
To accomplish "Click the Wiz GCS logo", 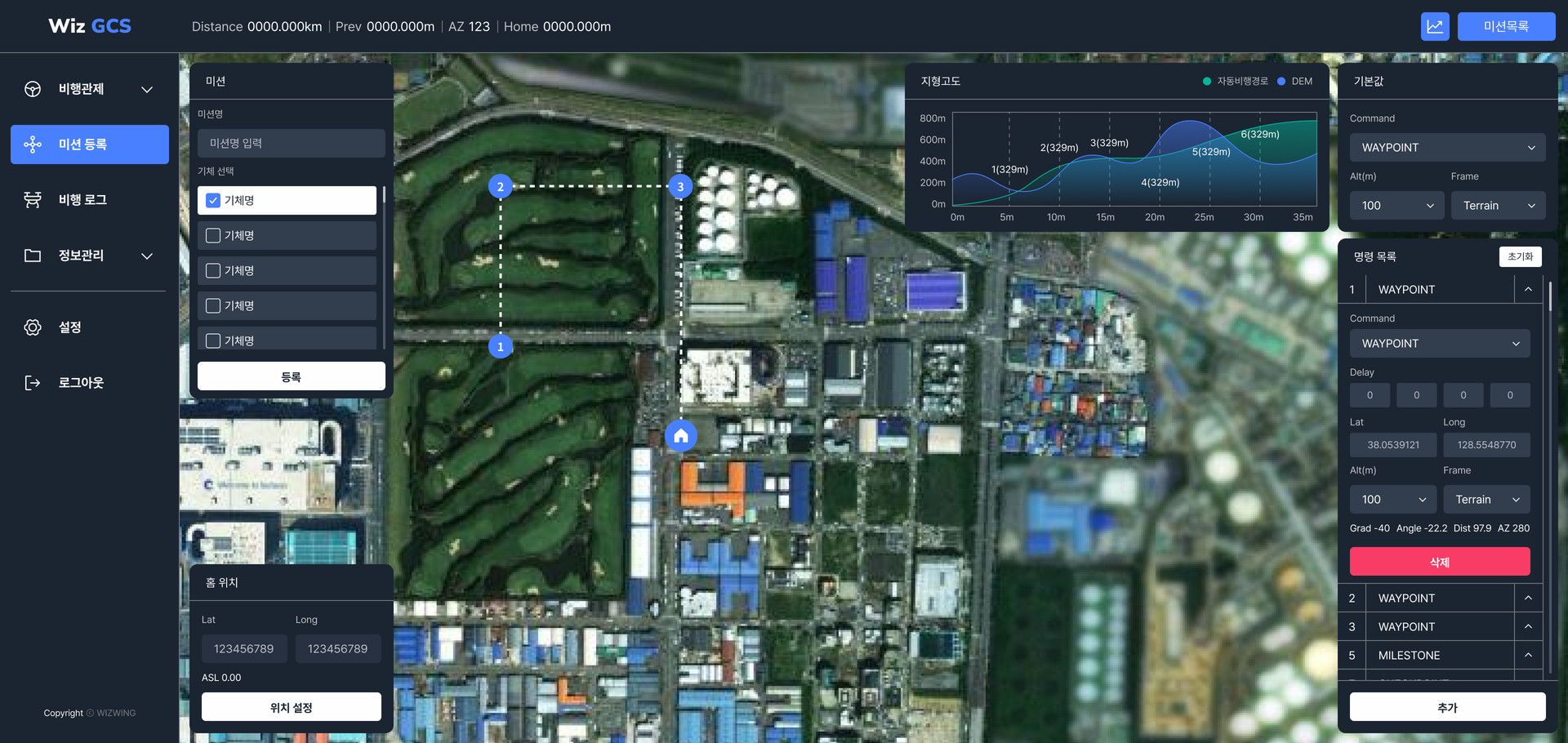I will (x=90, y=26).
